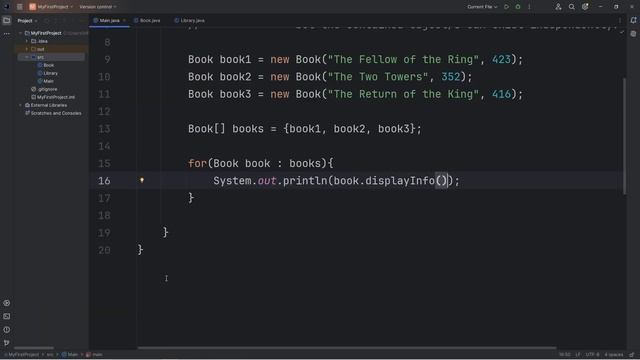This screenshot has height=360, width=640.
Task: Open more run actions menu
Action: pyautogui.click(x=529, y=7)
